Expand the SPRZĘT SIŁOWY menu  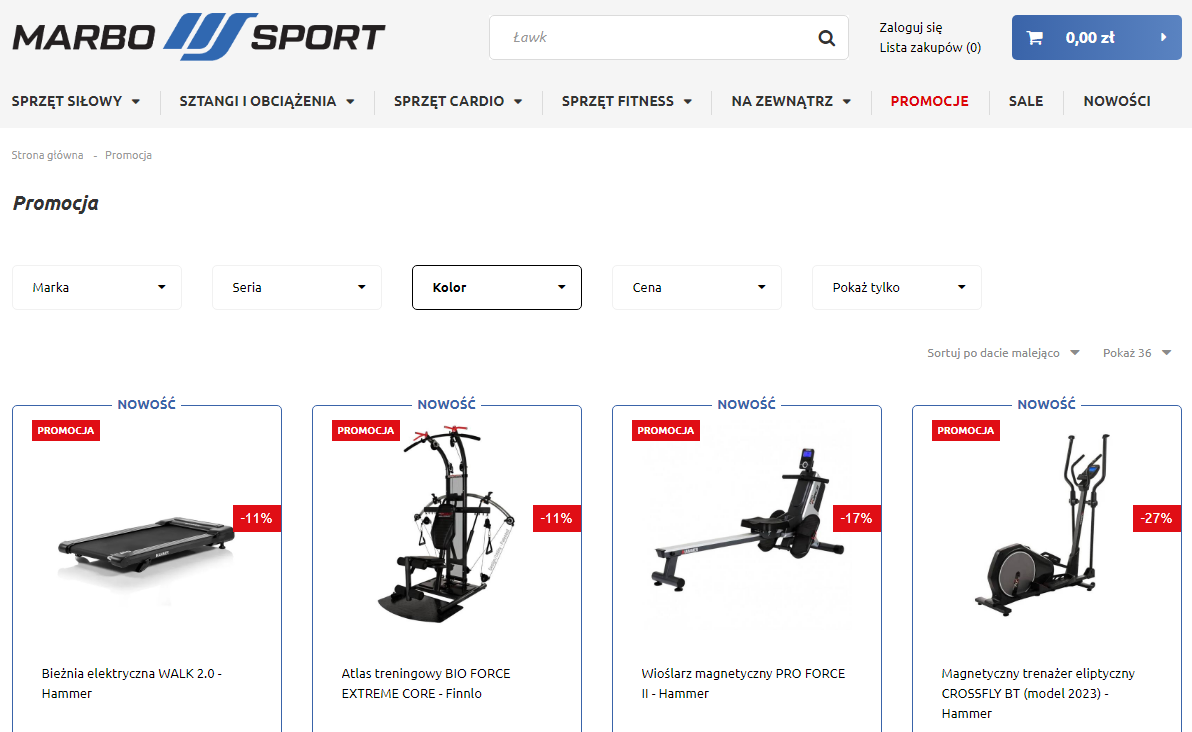tap(76, 101)
